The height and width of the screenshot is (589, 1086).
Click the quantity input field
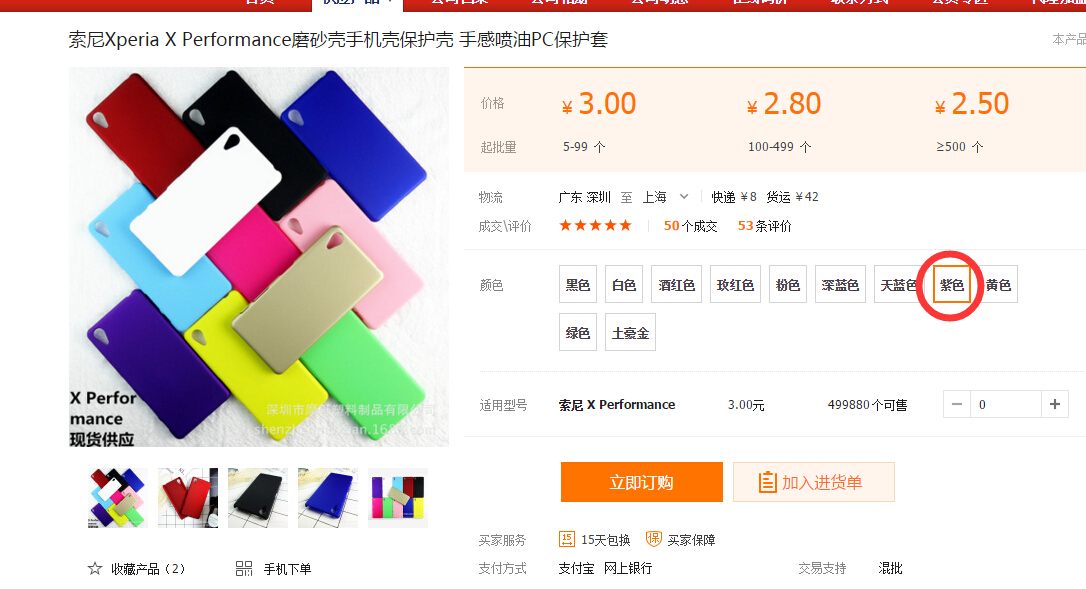coord(1006,404)
